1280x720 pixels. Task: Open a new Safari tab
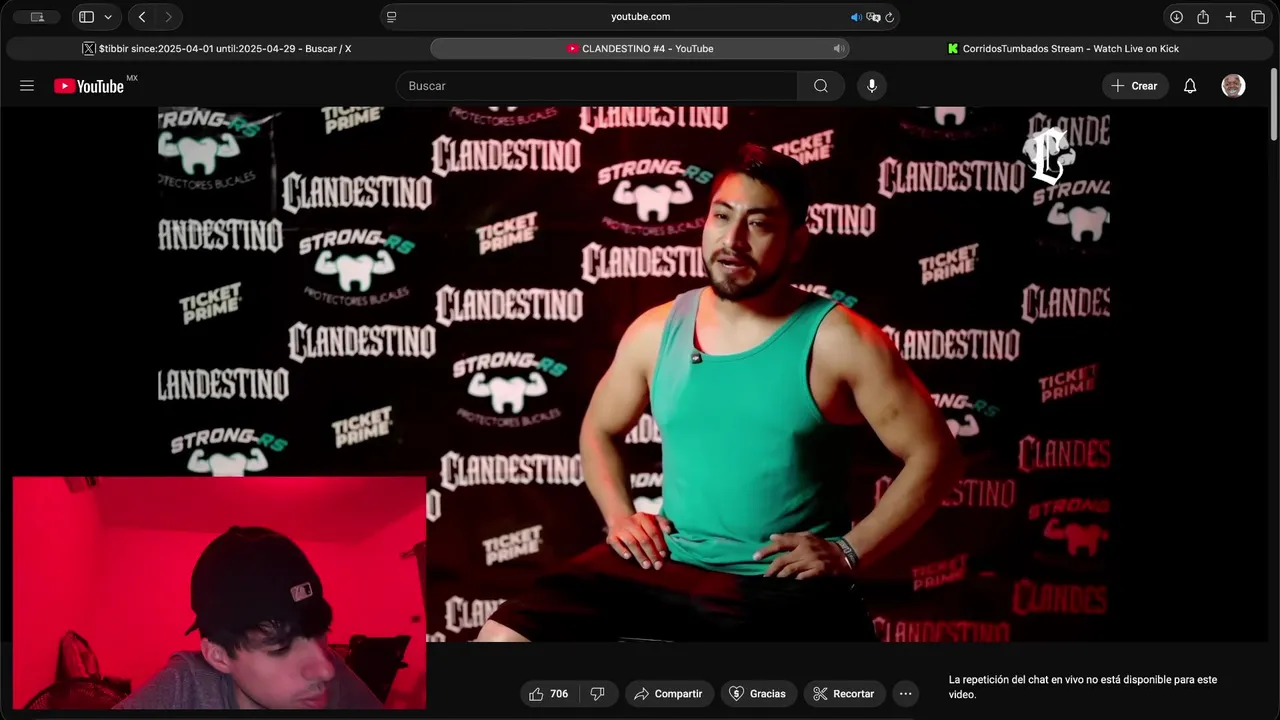coord(1231,17)
